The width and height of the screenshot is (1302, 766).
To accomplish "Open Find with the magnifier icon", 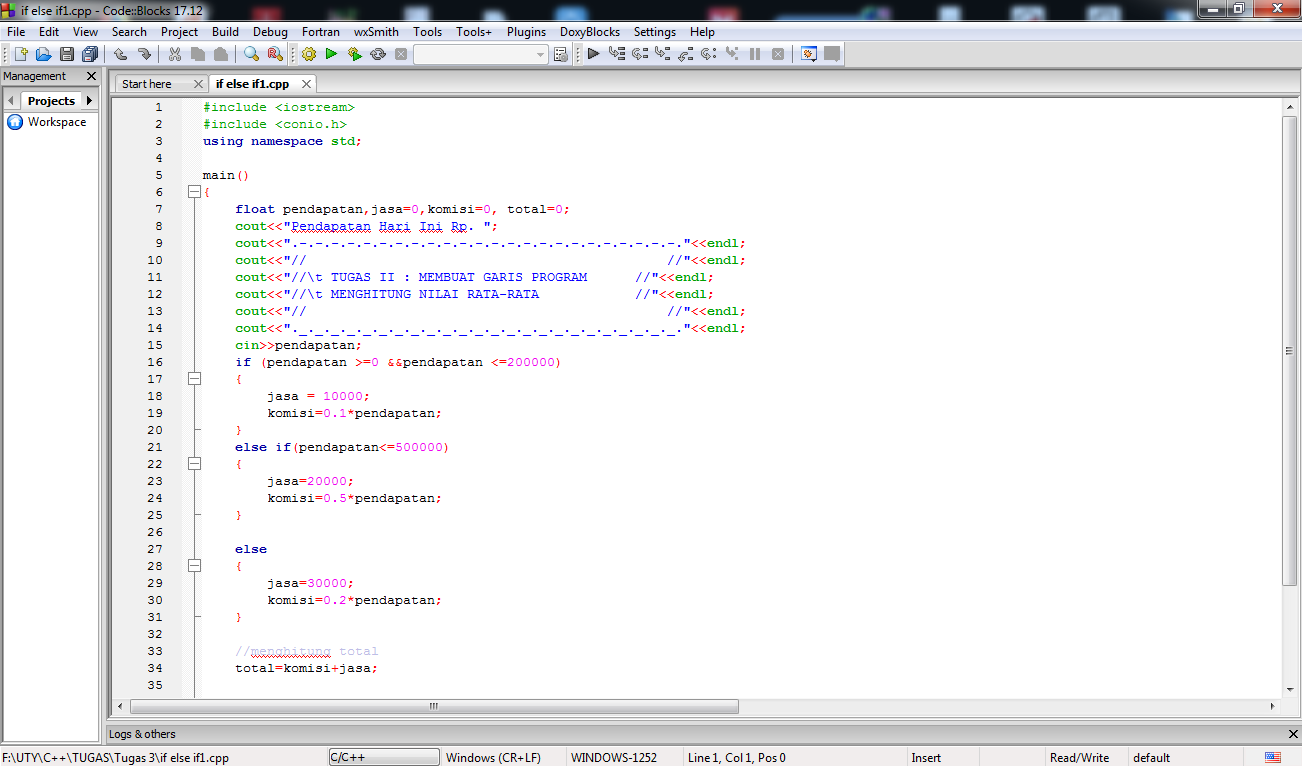I will pyautogui.click(x=251, y=54).
